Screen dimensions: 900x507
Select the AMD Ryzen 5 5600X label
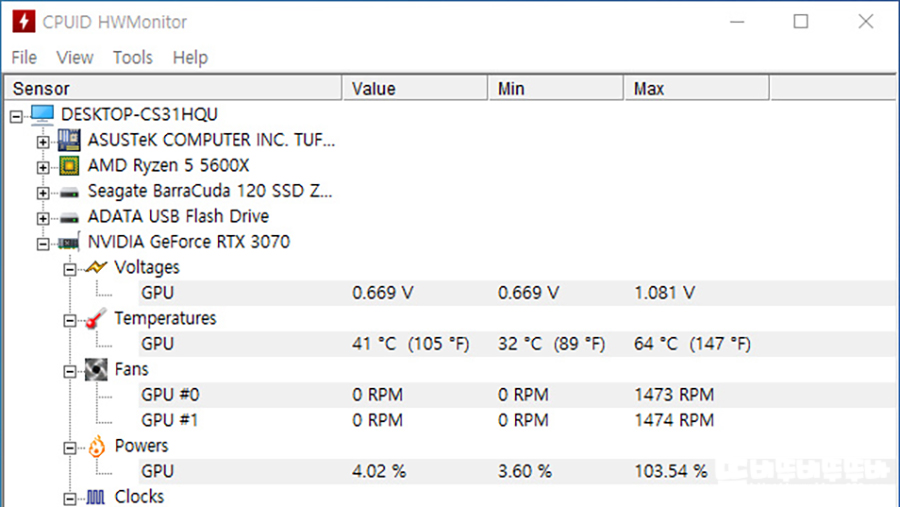(x=168, y=166)
